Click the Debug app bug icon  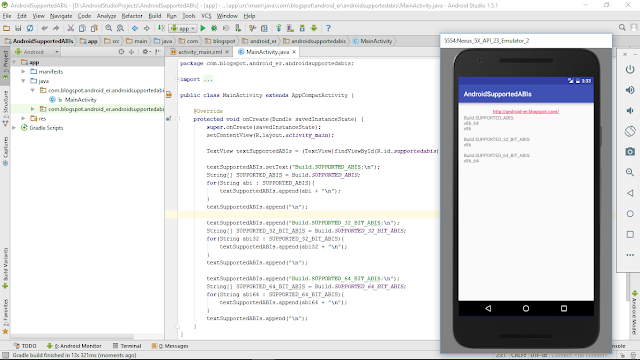[x=214, y=28]
